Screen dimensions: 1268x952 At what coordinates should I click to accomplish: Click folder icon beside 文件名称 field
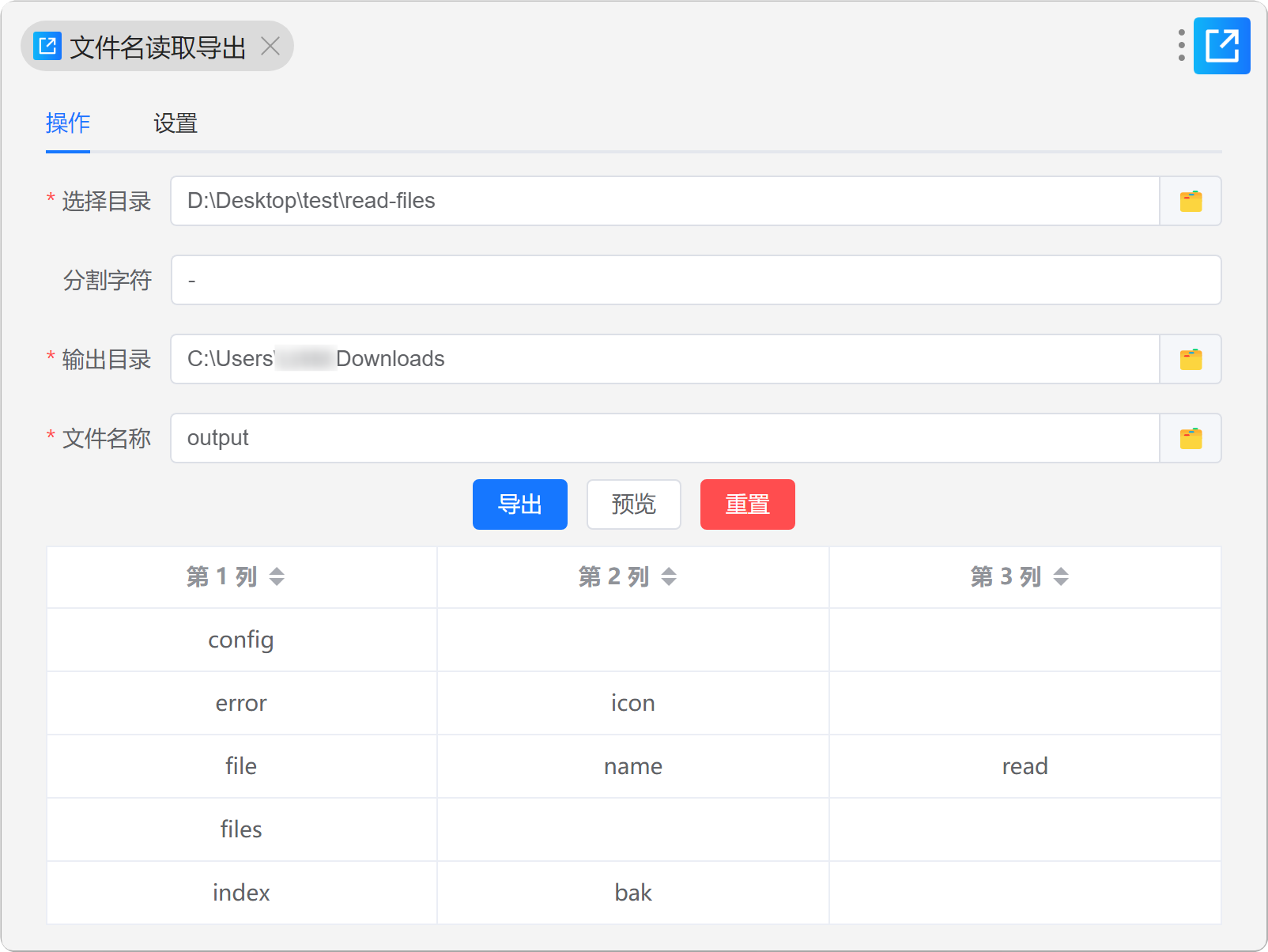(x=1191, y=439)
